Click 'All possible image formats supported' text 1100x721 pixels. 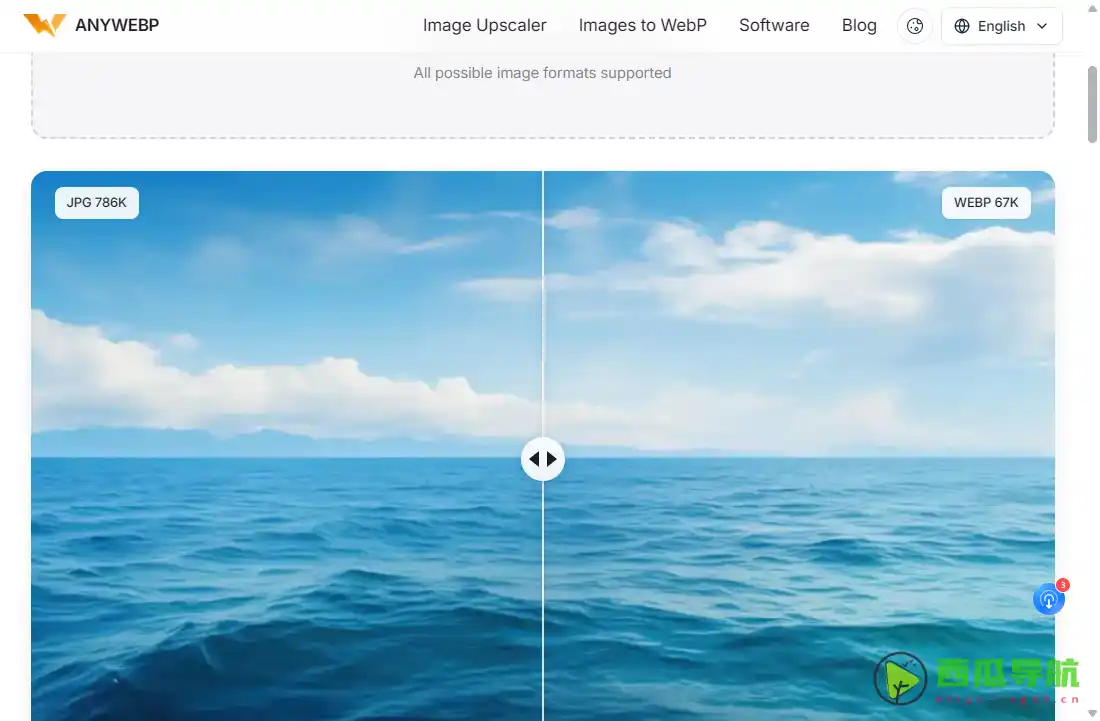(x=542, y=73)
